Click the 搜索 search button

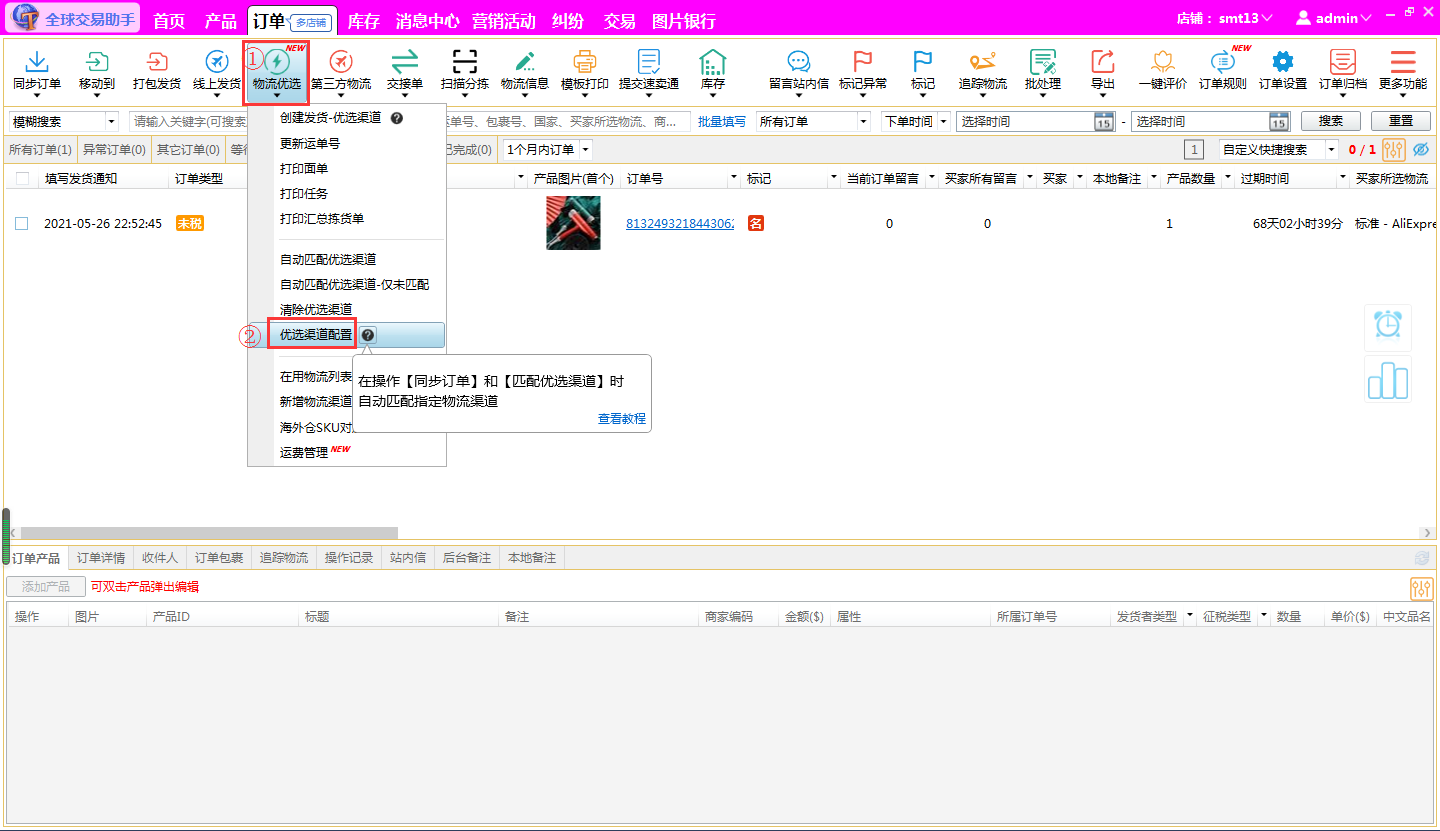1331,121
